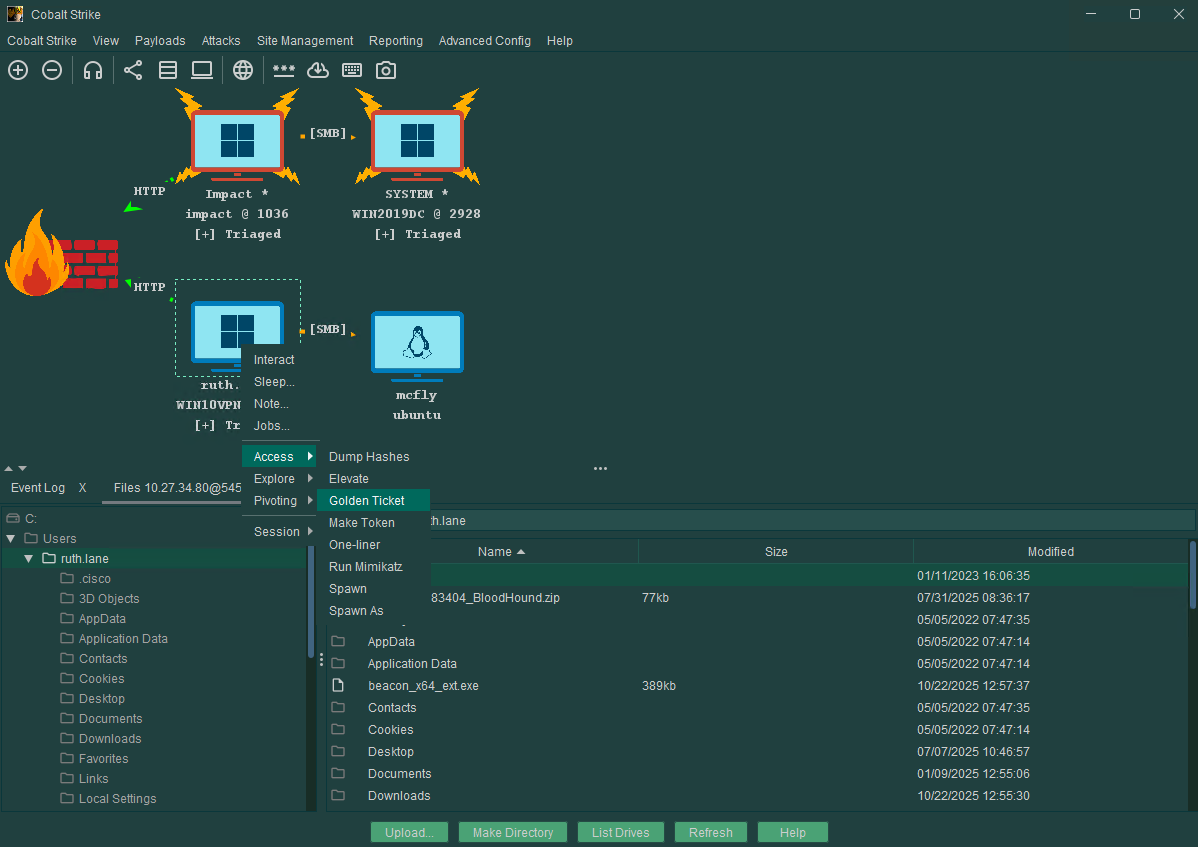Open target table with laptop icon

point(202,70)
